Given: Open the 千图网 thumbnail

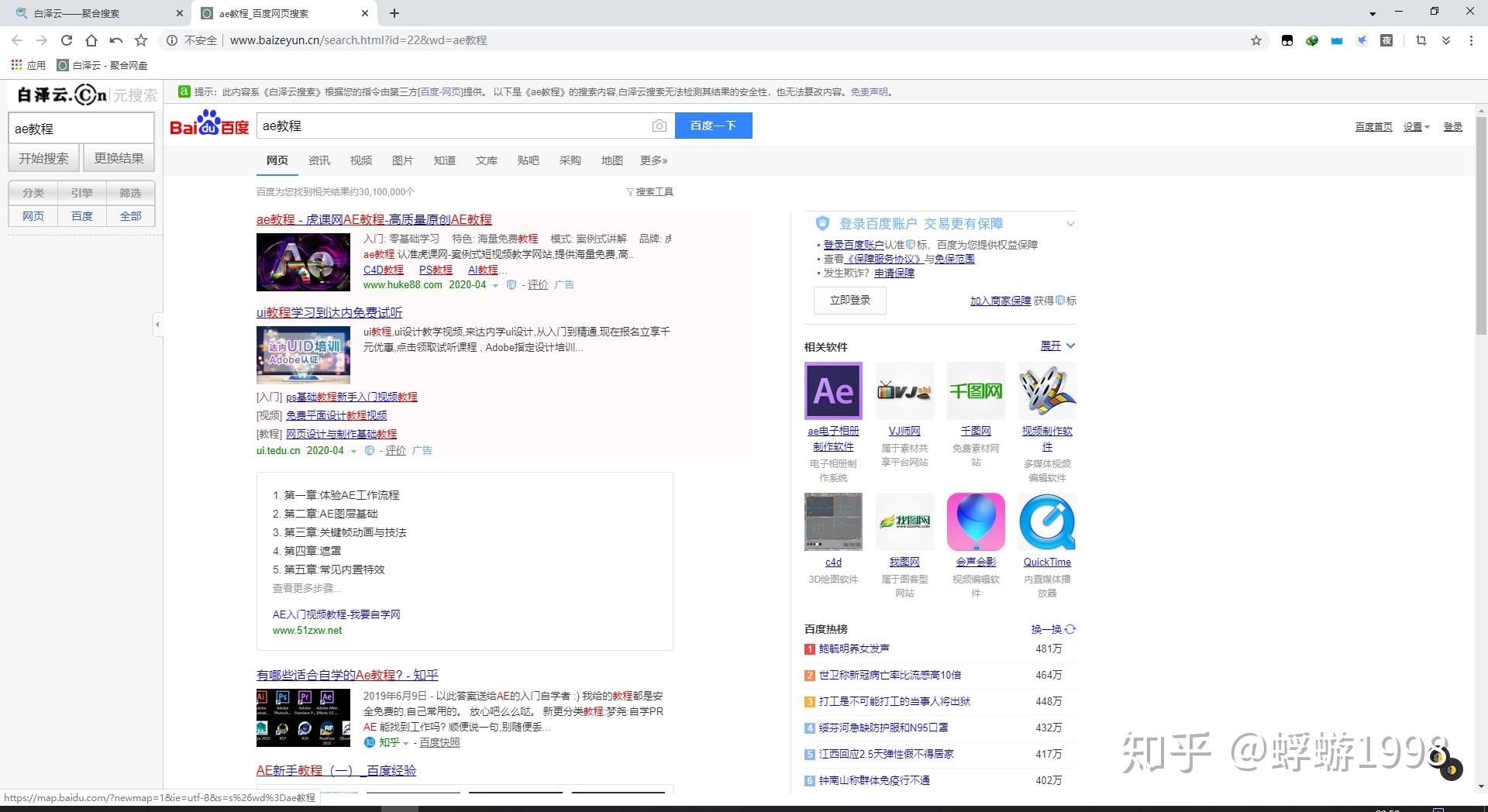Looking at the screenshot, I should click(976, 391).
